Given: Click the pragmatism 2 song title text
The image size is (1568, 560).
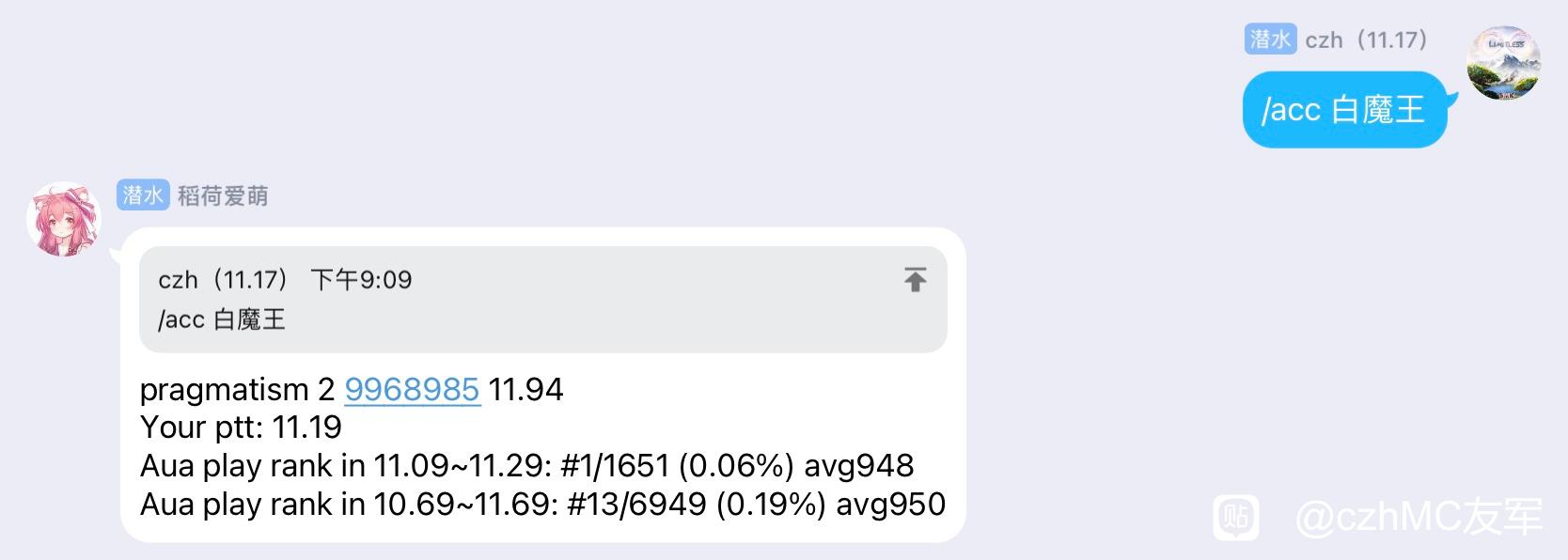Looking at the screenshot, I should [x=237, y=390].
